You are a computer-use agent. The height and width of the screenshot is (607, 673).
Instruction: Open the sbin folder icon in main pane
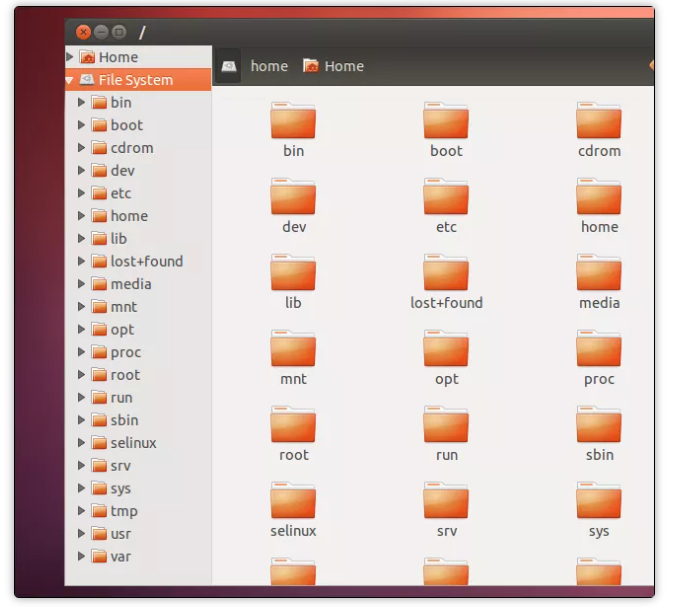point(599,425)
